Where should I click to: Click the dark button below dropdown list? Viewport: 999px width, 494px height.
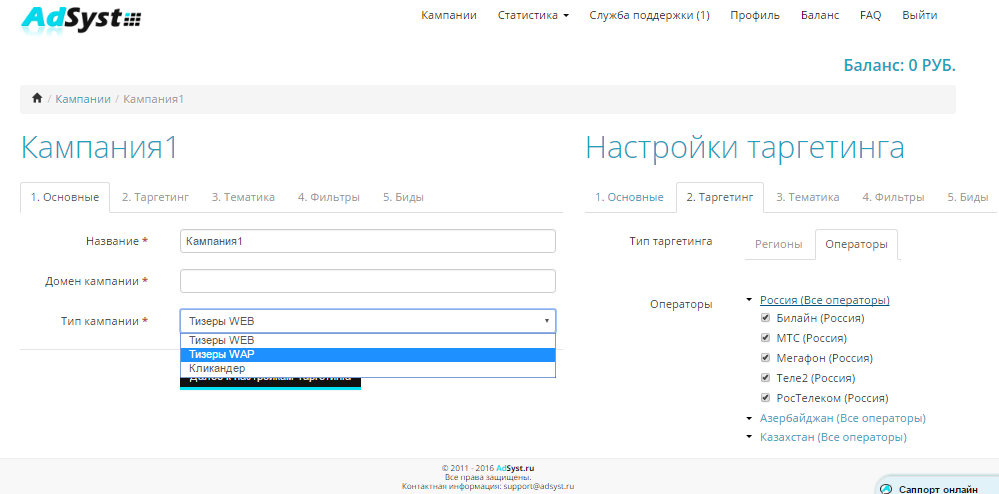270,382
